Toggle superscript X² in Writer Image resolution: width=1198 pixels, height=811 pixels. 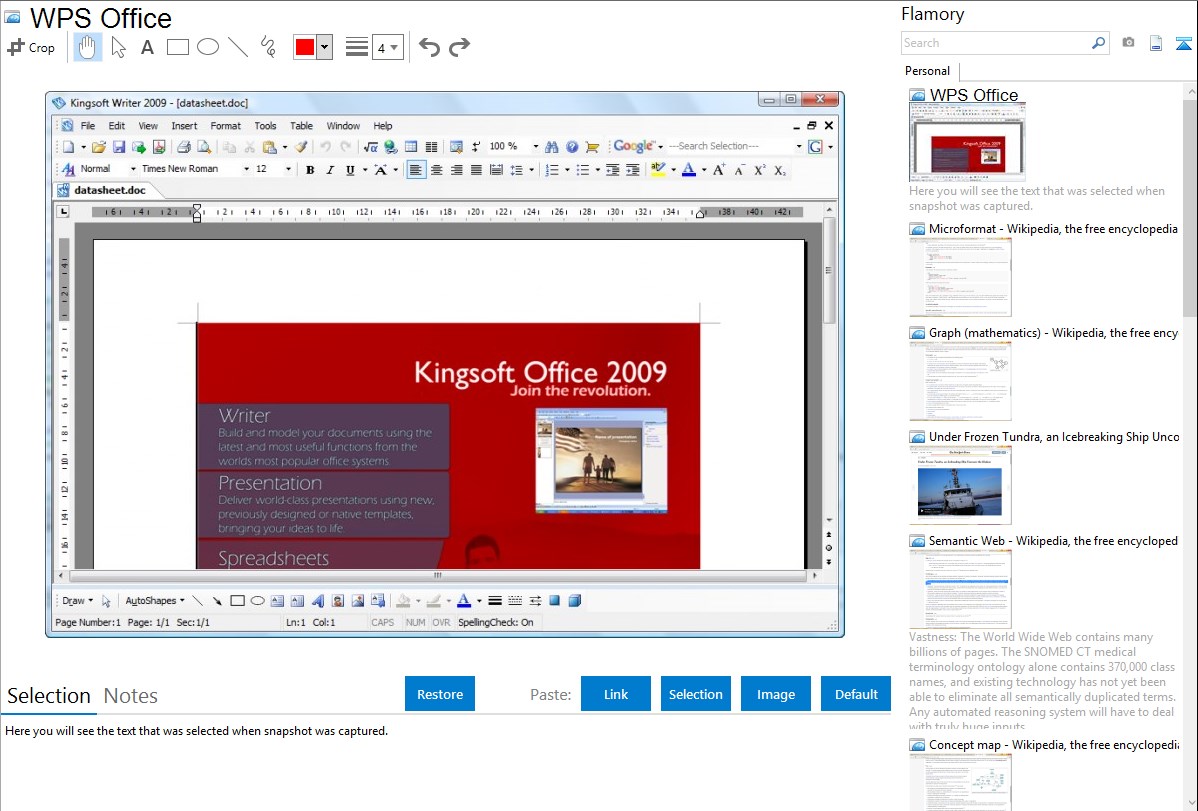[759, 170]
